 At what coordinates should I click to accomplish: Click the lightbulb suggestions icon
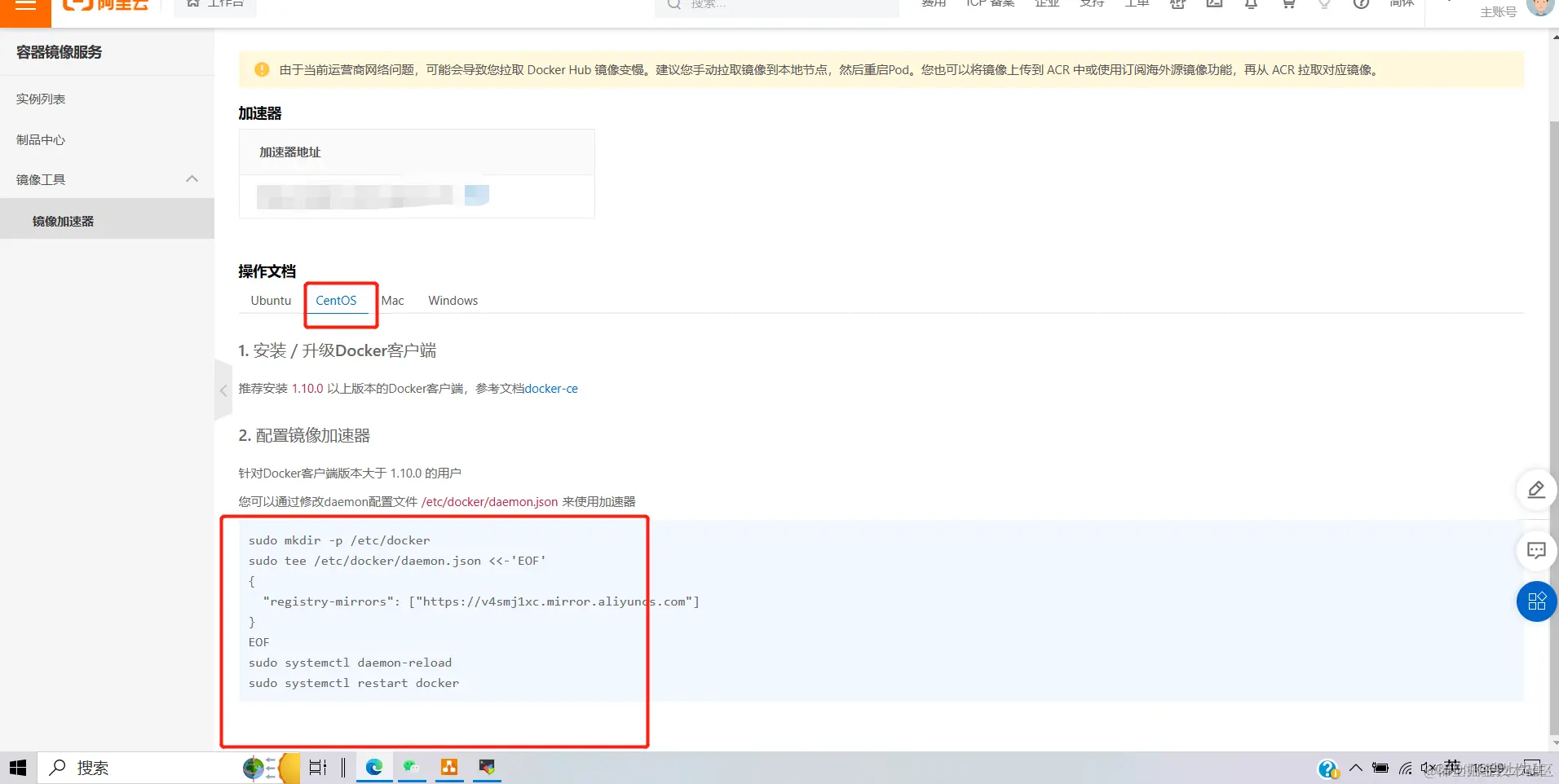[x=1324, y=4]
